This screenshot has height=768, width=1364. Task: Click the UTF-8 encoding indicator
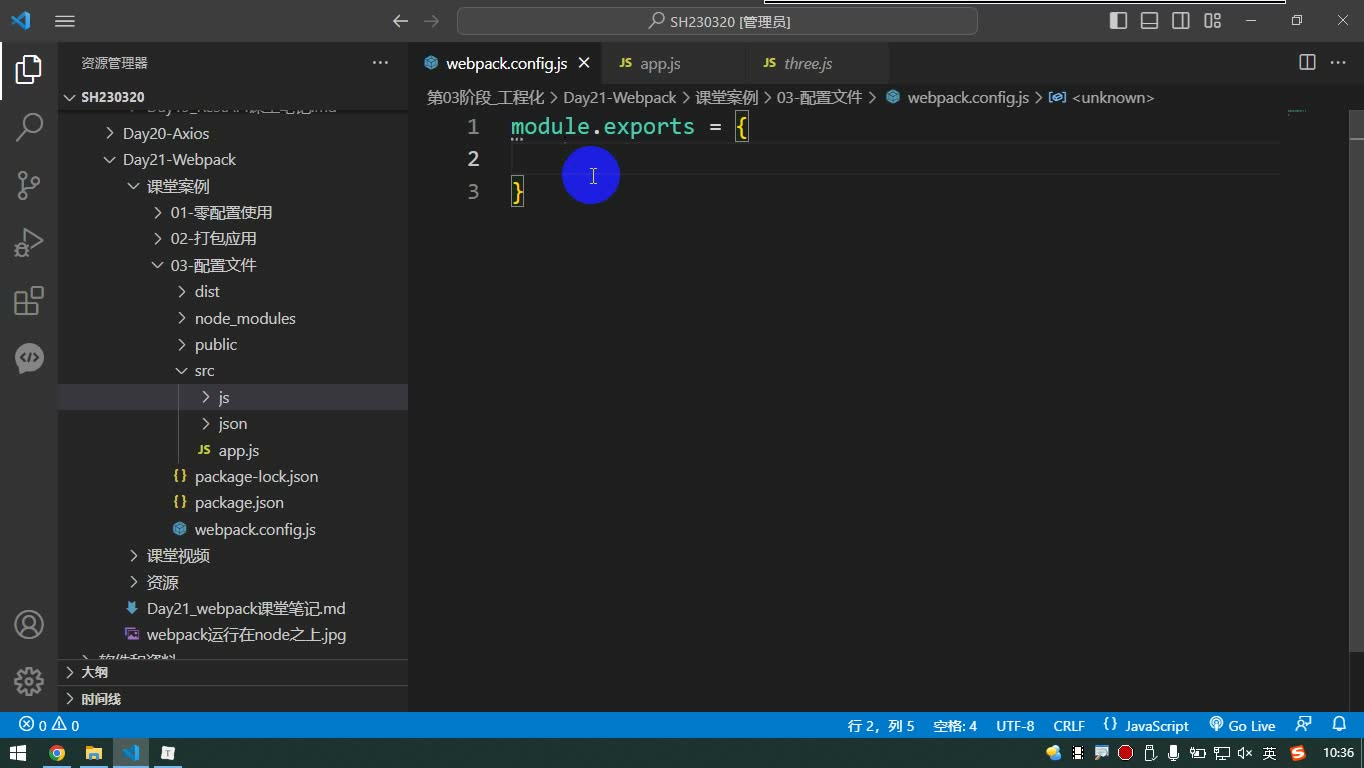point(1015,725)
